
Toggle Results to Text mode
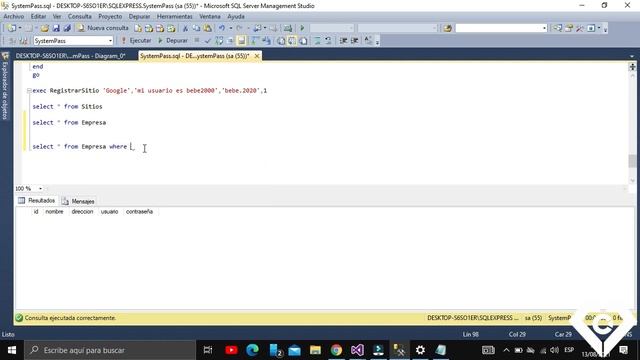click(281, 41)
